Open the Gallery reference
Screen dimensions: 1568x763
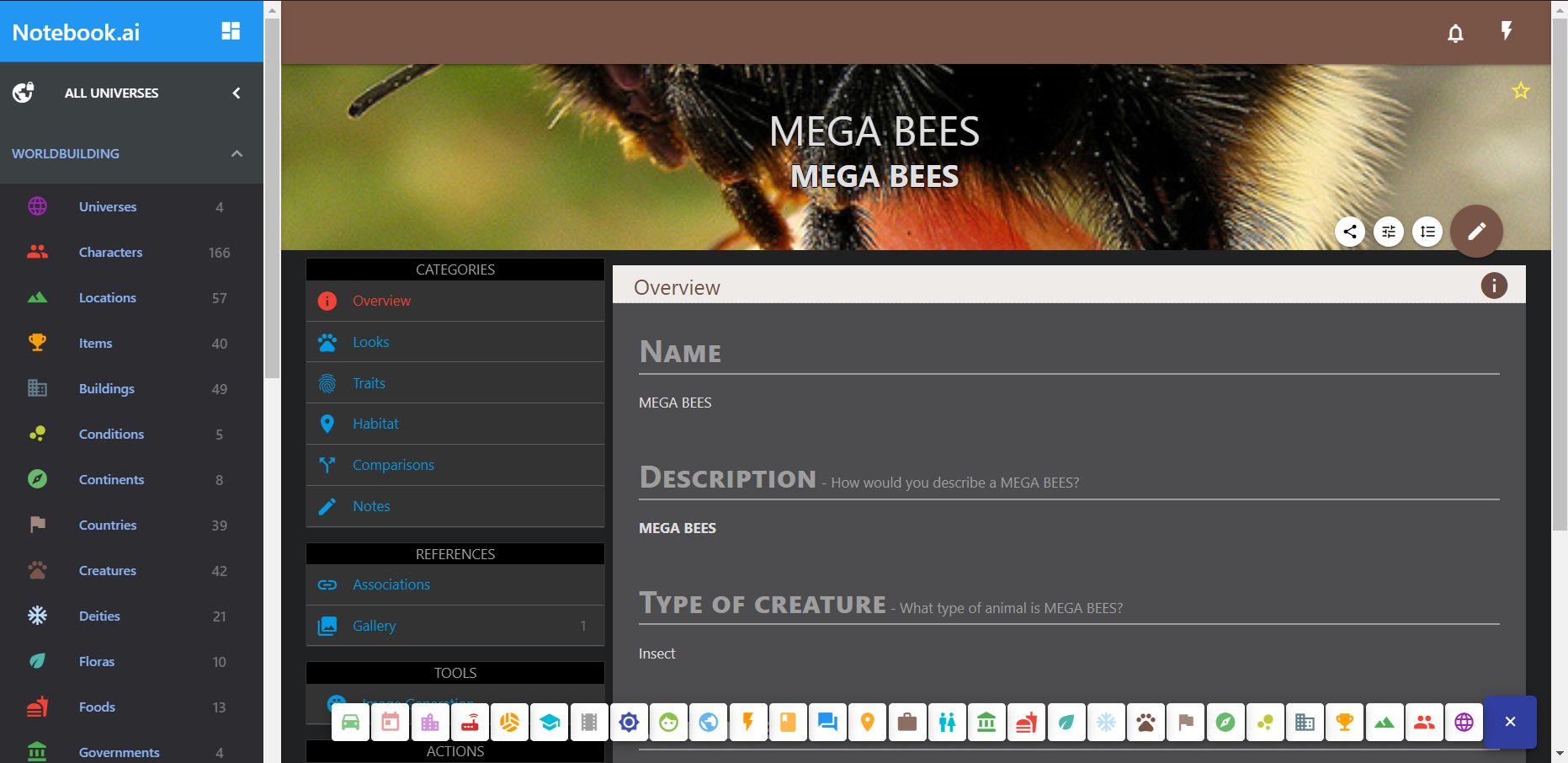tap(454, 626)
